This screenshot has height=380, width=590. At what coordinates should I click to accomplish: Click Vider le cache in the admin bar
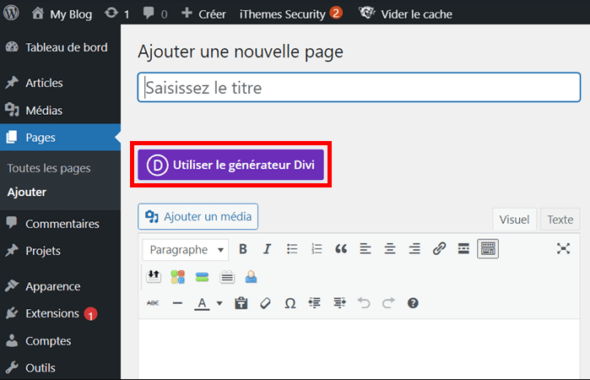click(x=405, y=14)
